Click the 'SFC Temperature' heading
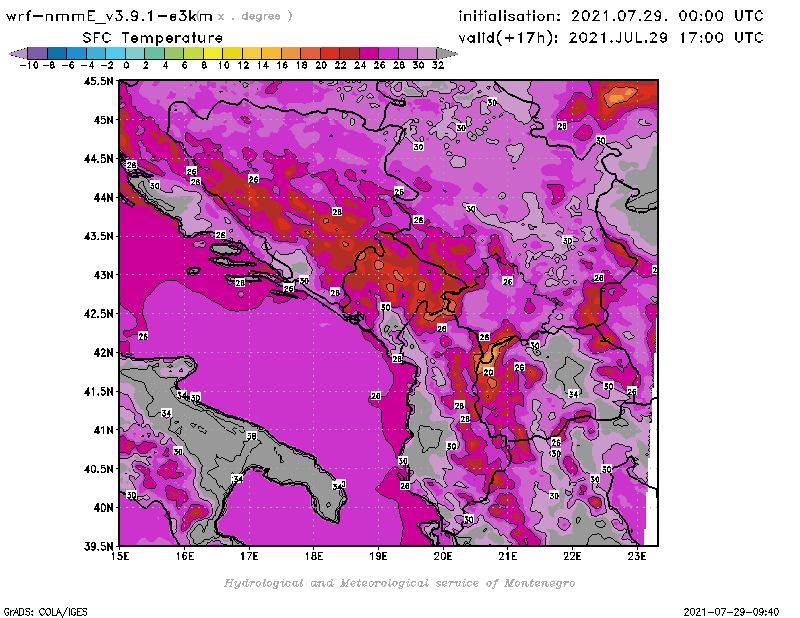 point(153,38)
